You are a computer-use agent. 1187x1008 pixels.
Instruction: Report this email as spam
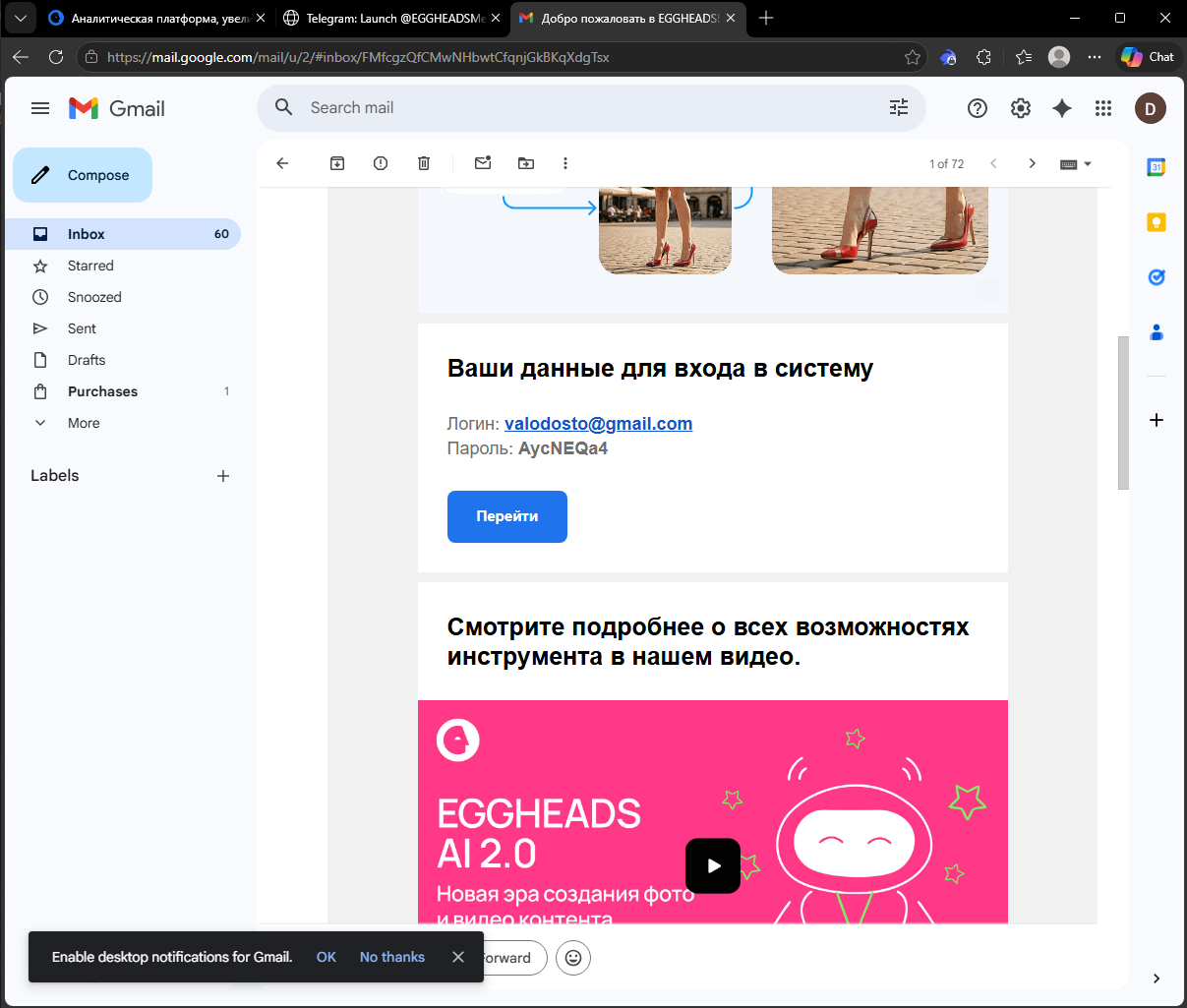(x=381, y=163)
